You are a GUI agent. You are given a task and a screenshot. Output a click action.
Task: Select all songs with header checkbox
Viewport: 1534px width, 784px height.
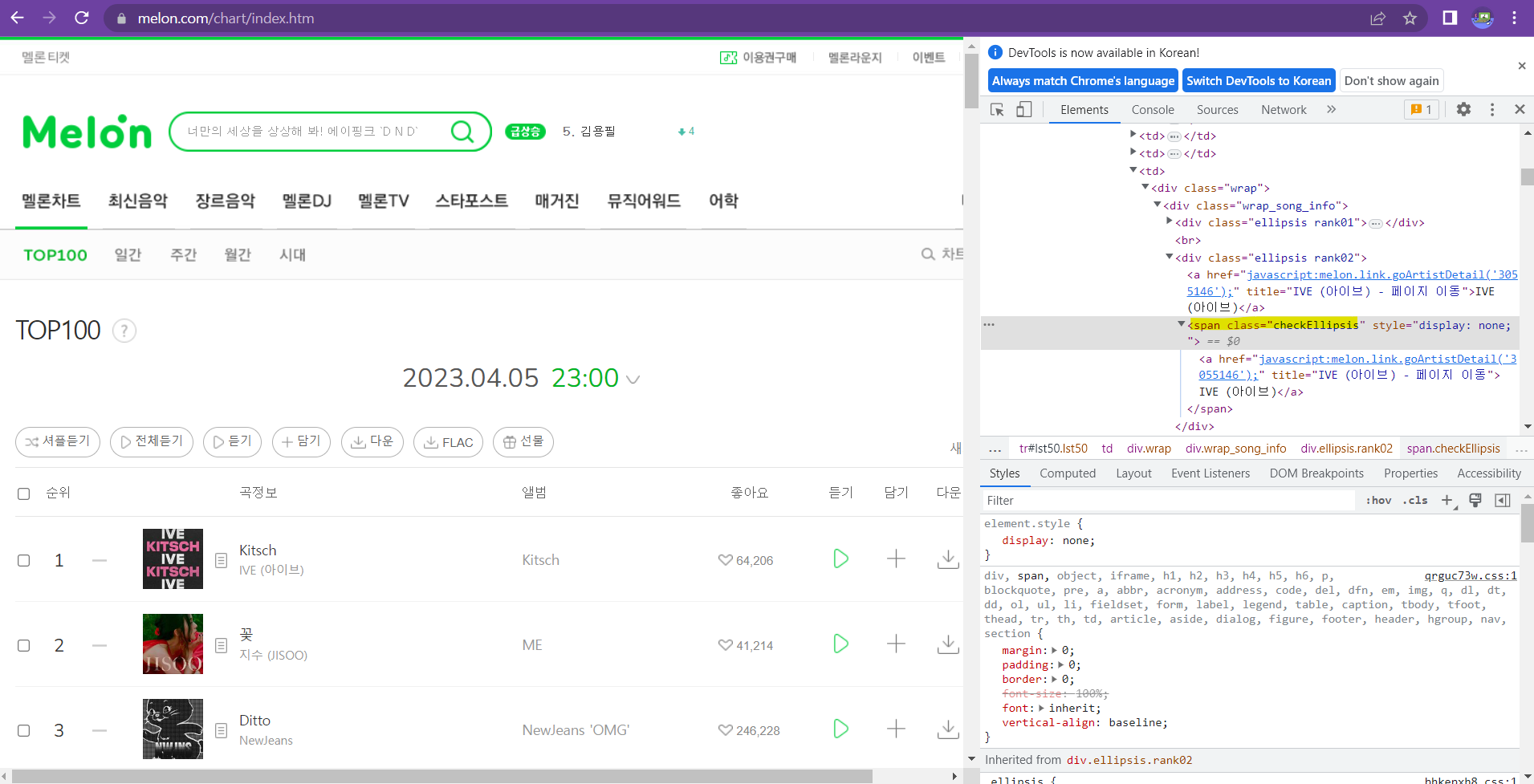pos(24,494)
